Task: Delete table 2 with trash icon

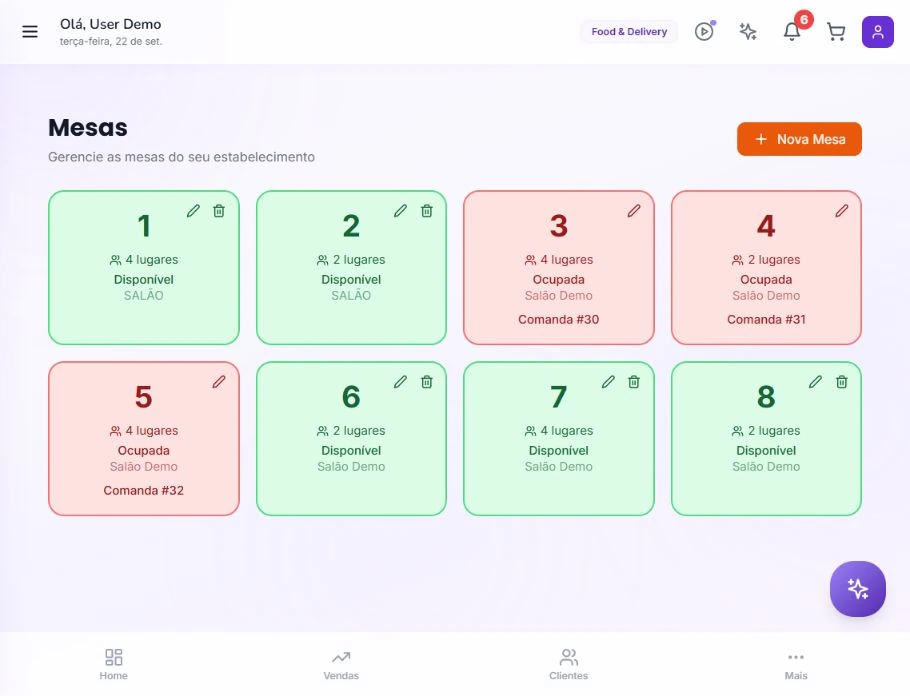Action: pos(427,211)
